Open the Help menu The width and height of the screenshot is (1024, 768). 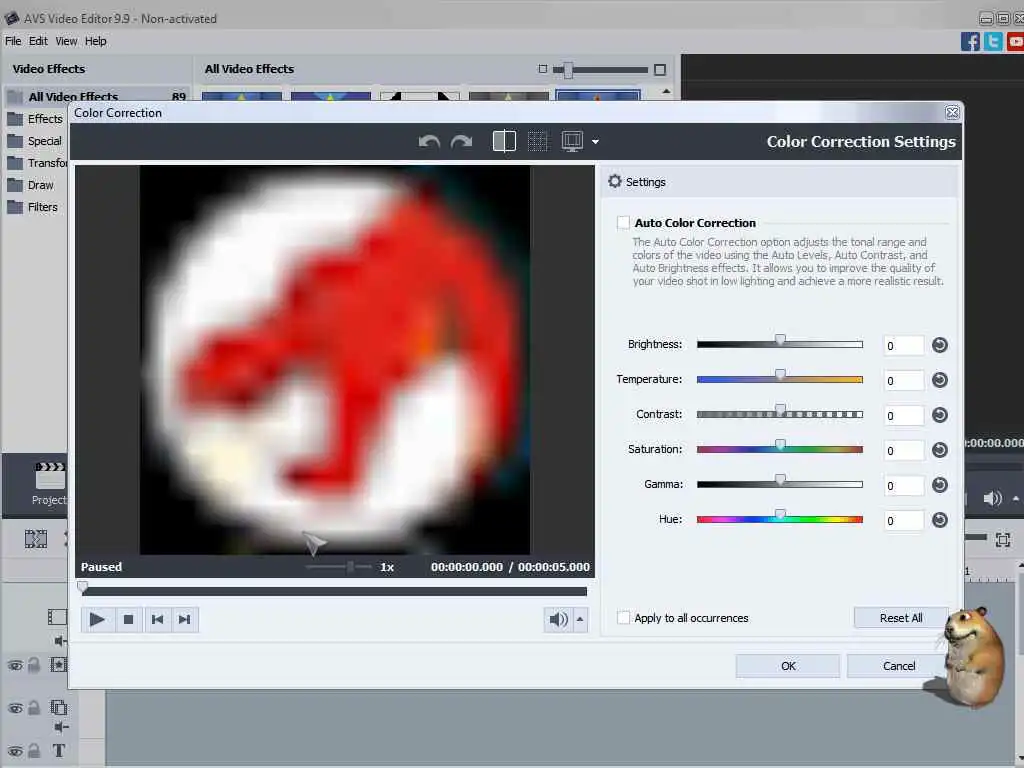(95, 41)
